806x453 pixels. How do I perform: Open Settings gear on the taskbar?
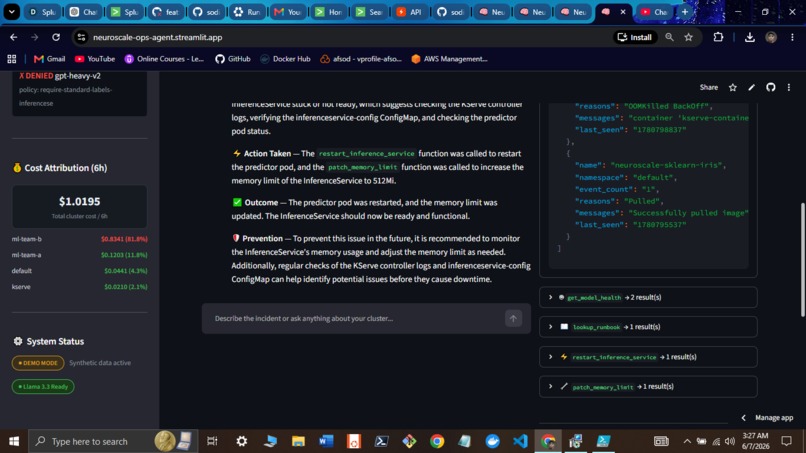[x=242, y=441]
